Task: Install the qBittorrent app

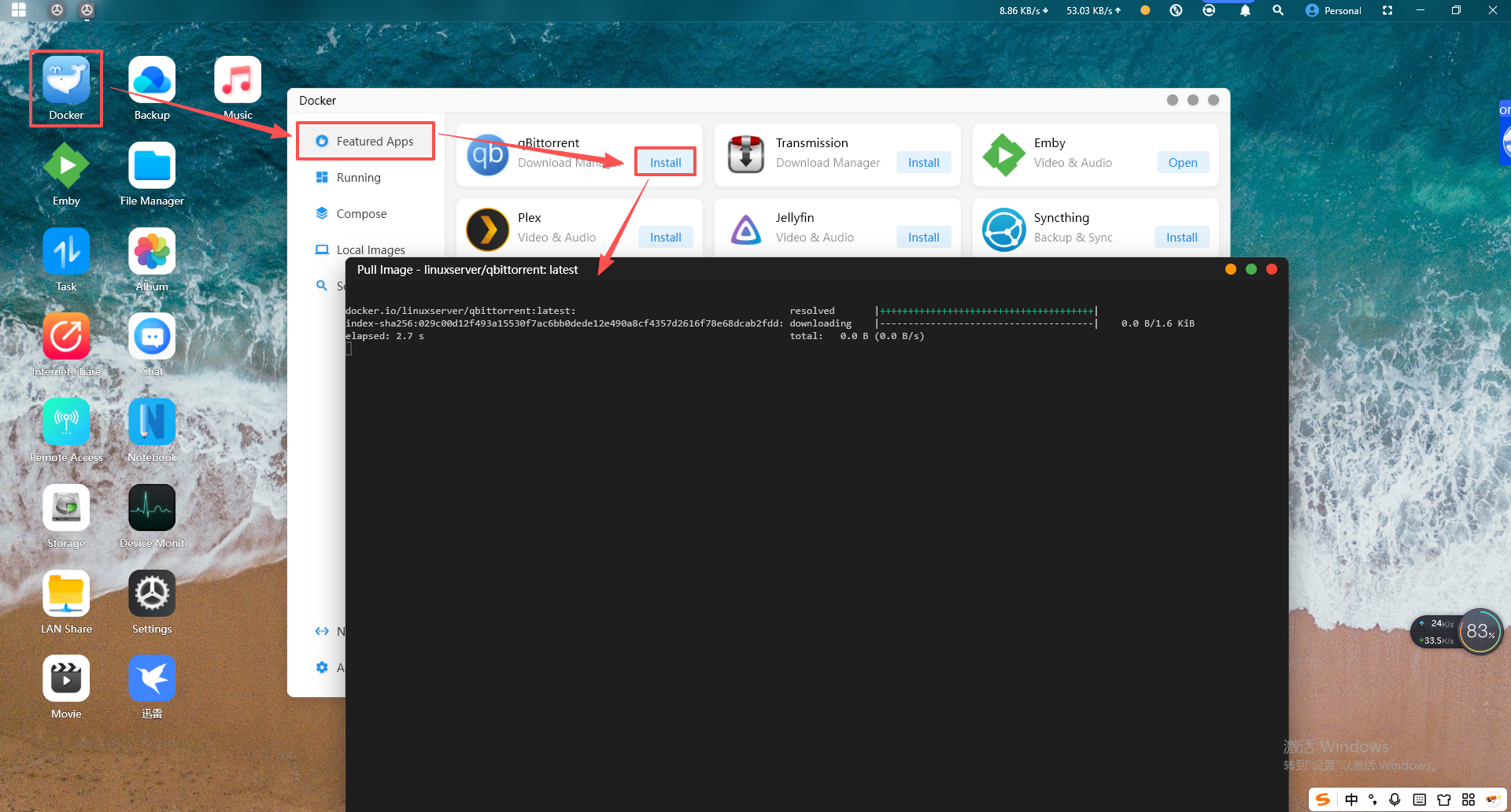Action: (x=666, y=162)
